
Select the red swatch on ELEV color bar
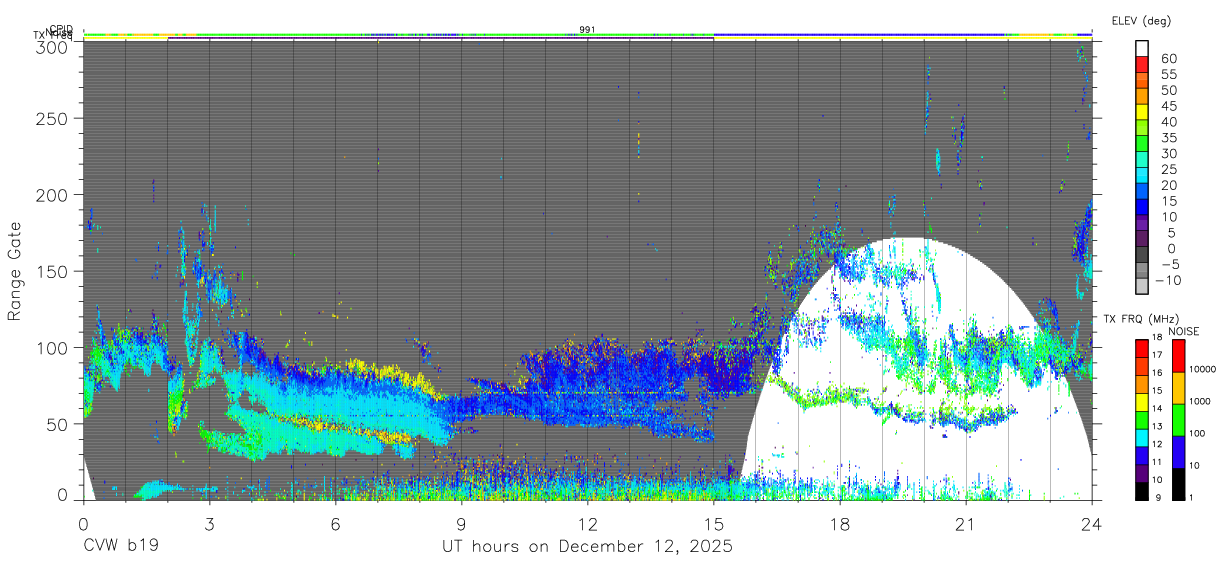pos(1143,65)
